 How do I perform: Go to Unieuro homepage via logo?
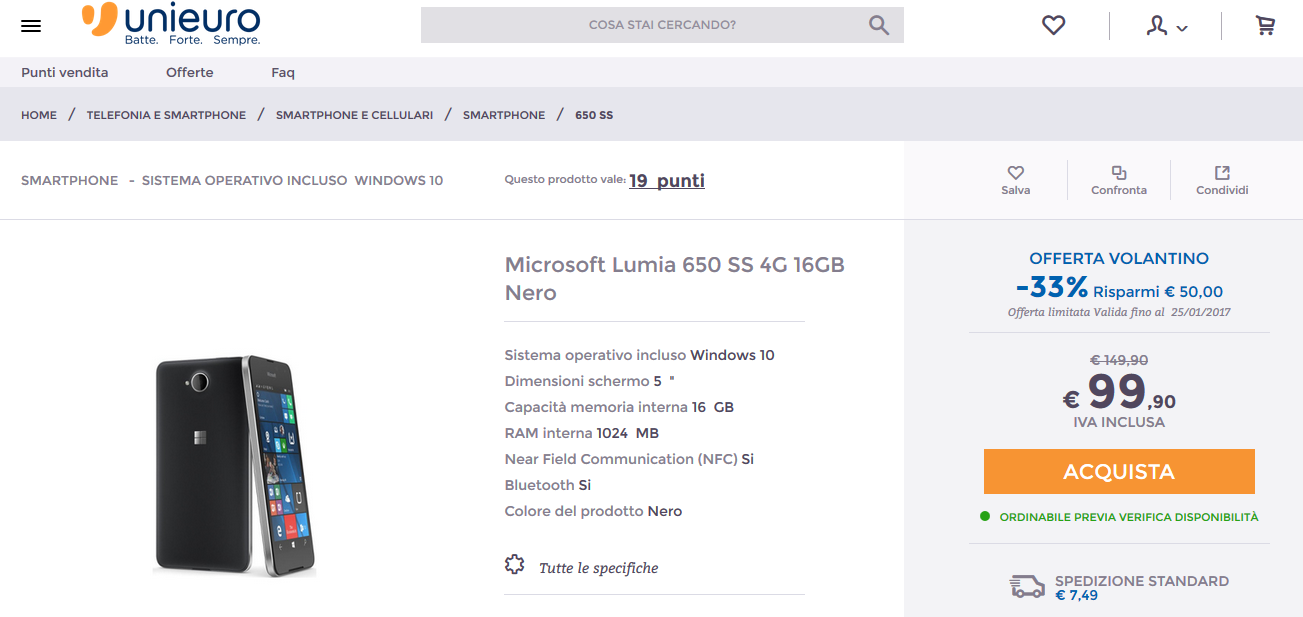click(171, 25)
